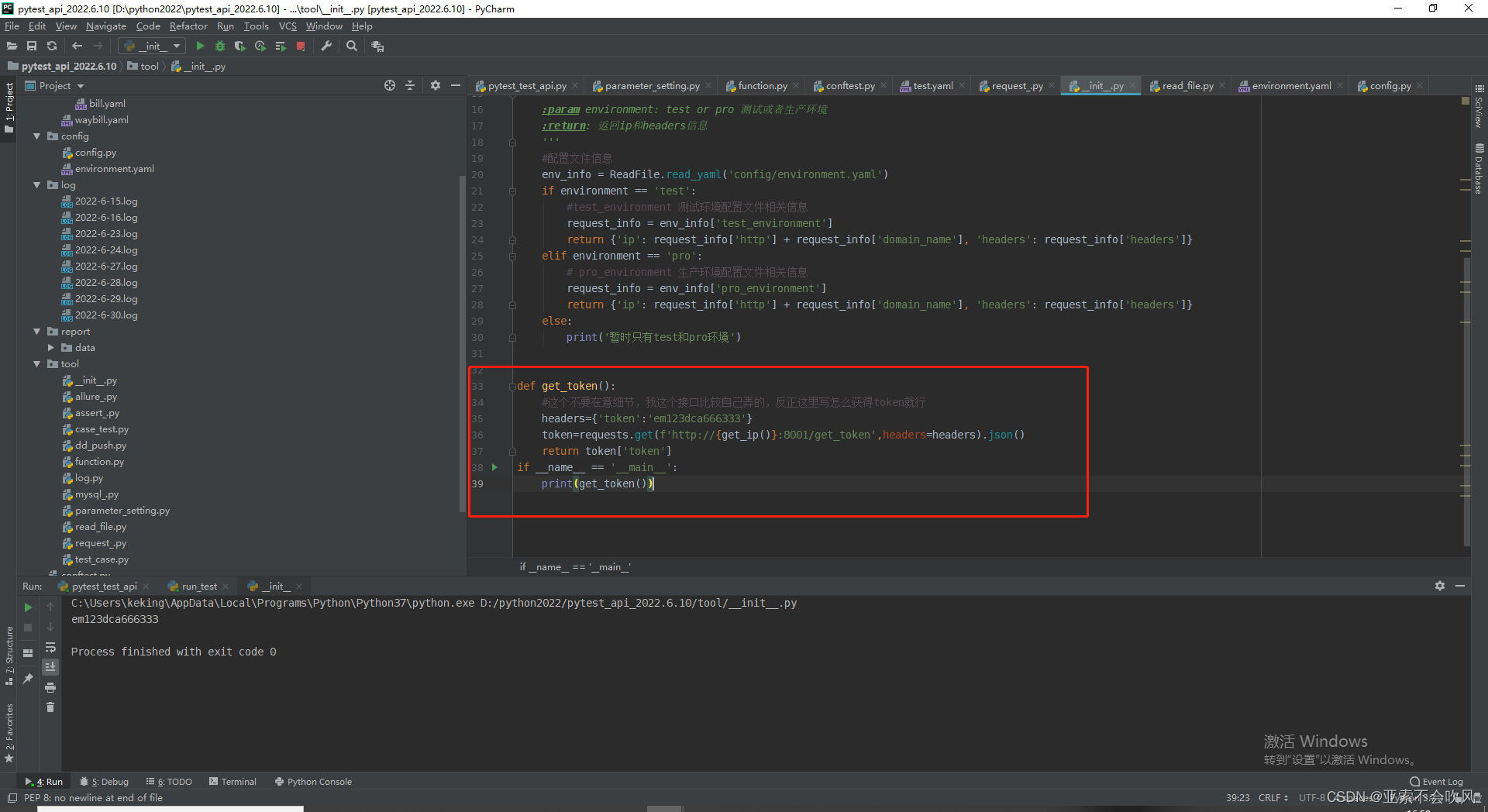
Task: Hide the Run tool window
Action: [x=1460, y=586]
